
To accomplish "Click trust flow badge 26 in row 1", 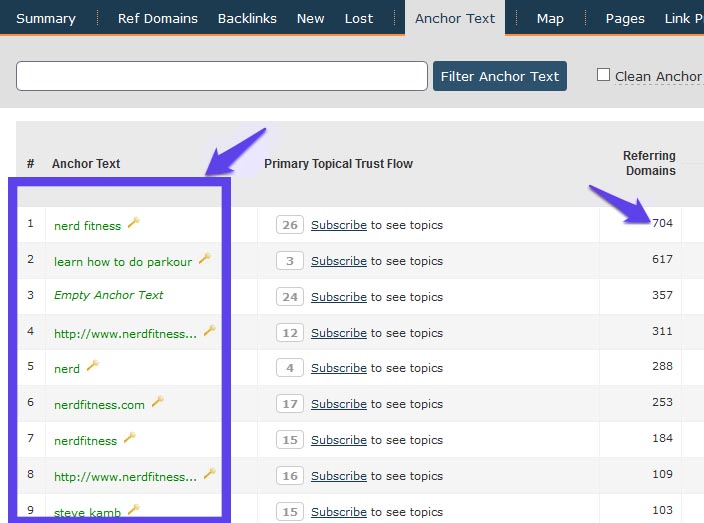I will coord(290,225).
